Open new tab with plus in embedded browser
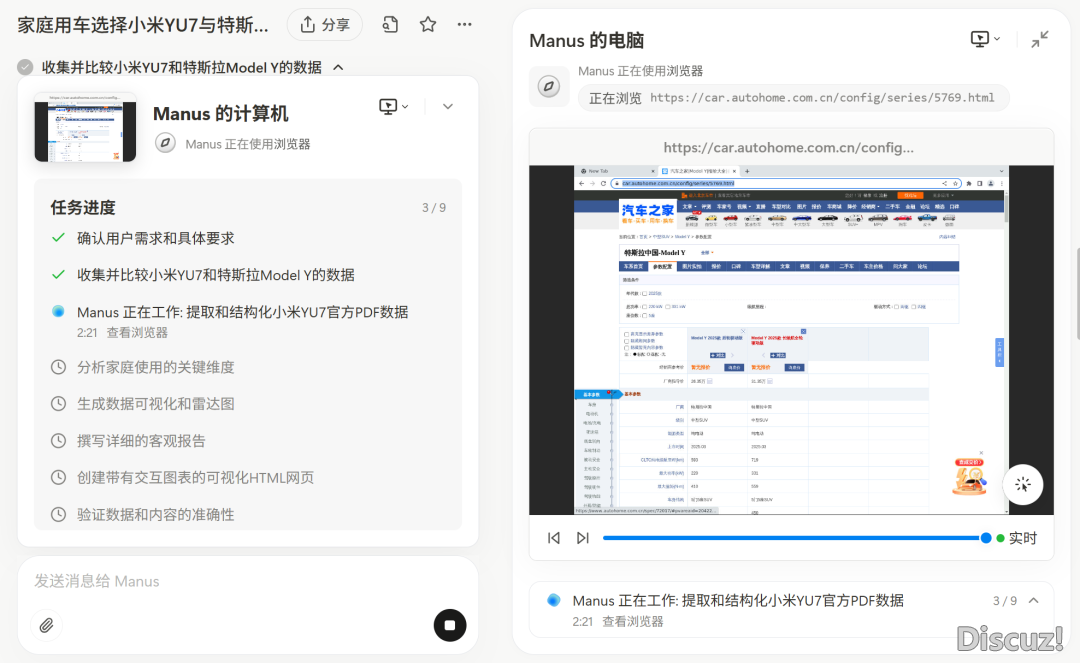1080x663 pixels. pos(747,171)
